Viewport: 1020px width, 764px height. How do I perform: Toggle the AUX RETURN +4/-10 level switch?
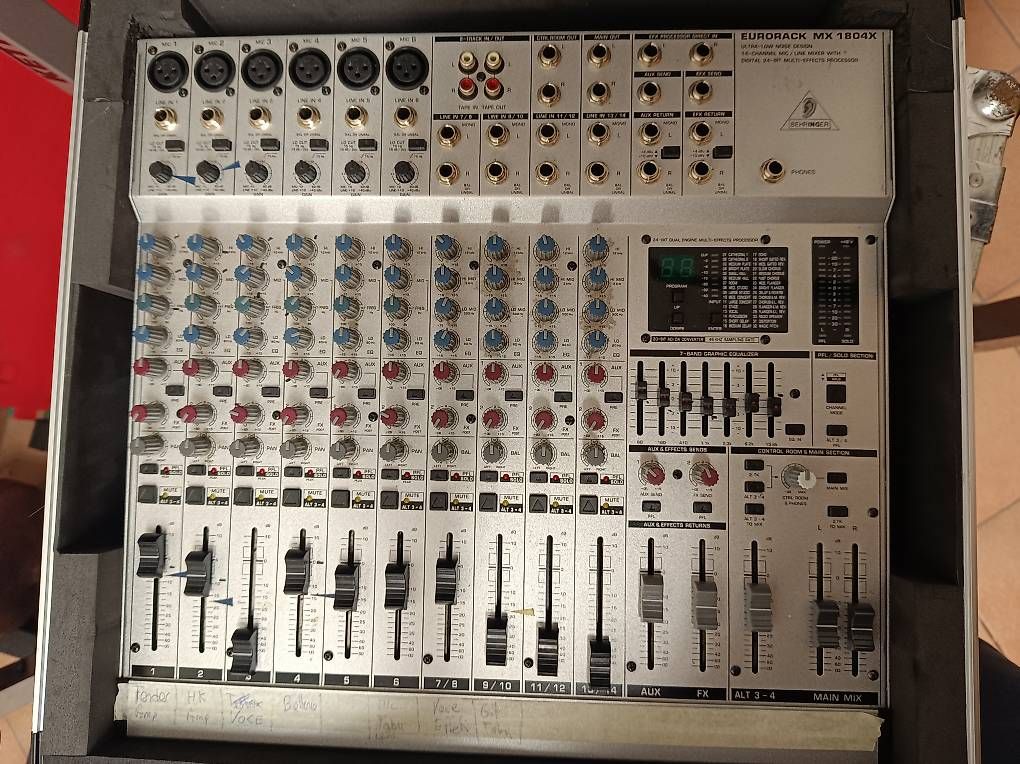671,153
